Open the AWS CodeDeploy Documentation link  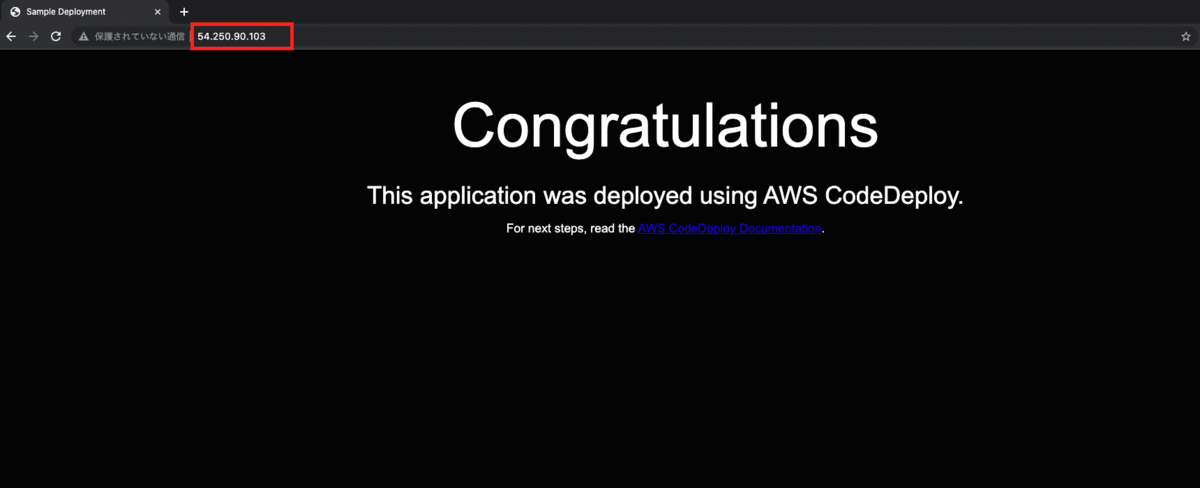click(730, 229)
